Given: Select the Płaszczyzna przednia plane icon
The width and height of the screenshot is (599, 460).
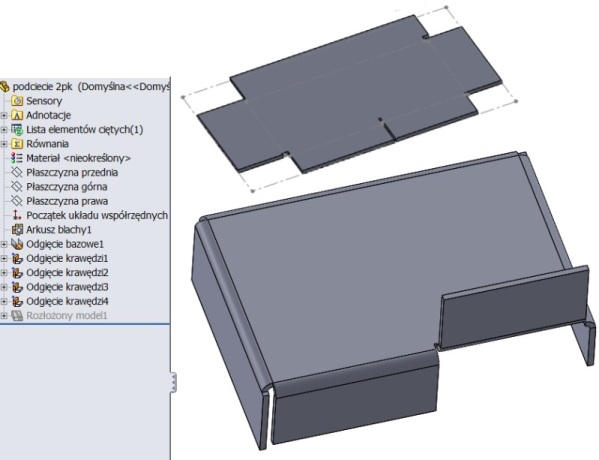Looking at the screenshot, I should (17, 172).
